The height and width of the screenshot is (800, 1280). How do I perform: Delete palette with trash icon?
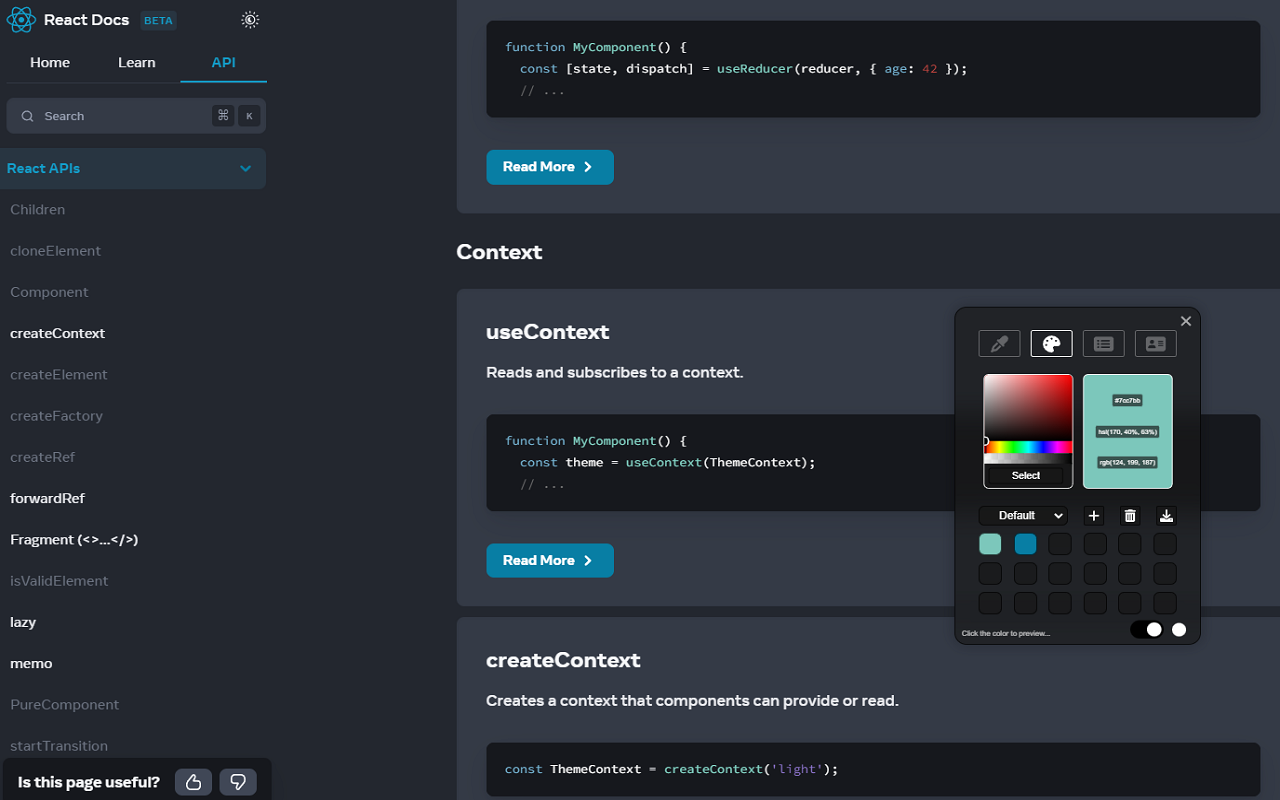tap(1130, 516)
